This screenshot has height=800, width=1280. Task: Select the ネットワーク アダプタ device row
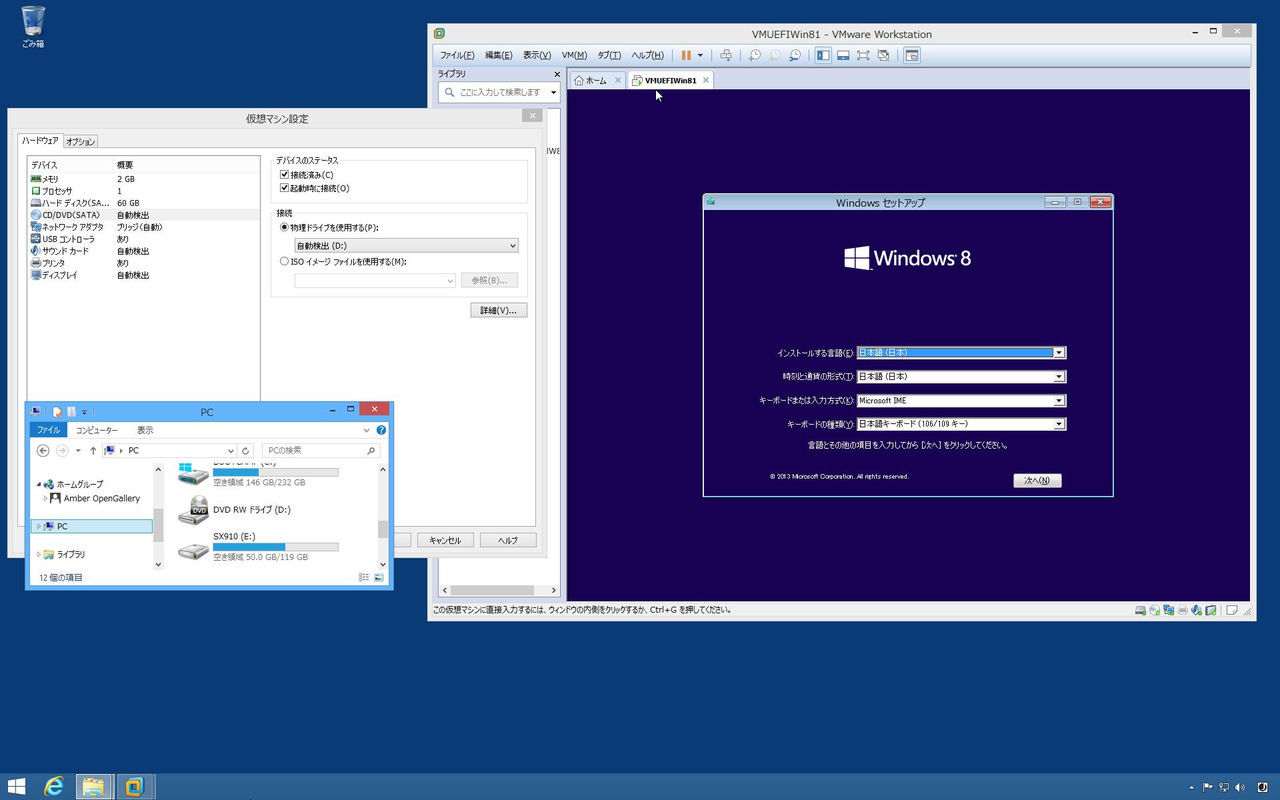coord(144,227)
